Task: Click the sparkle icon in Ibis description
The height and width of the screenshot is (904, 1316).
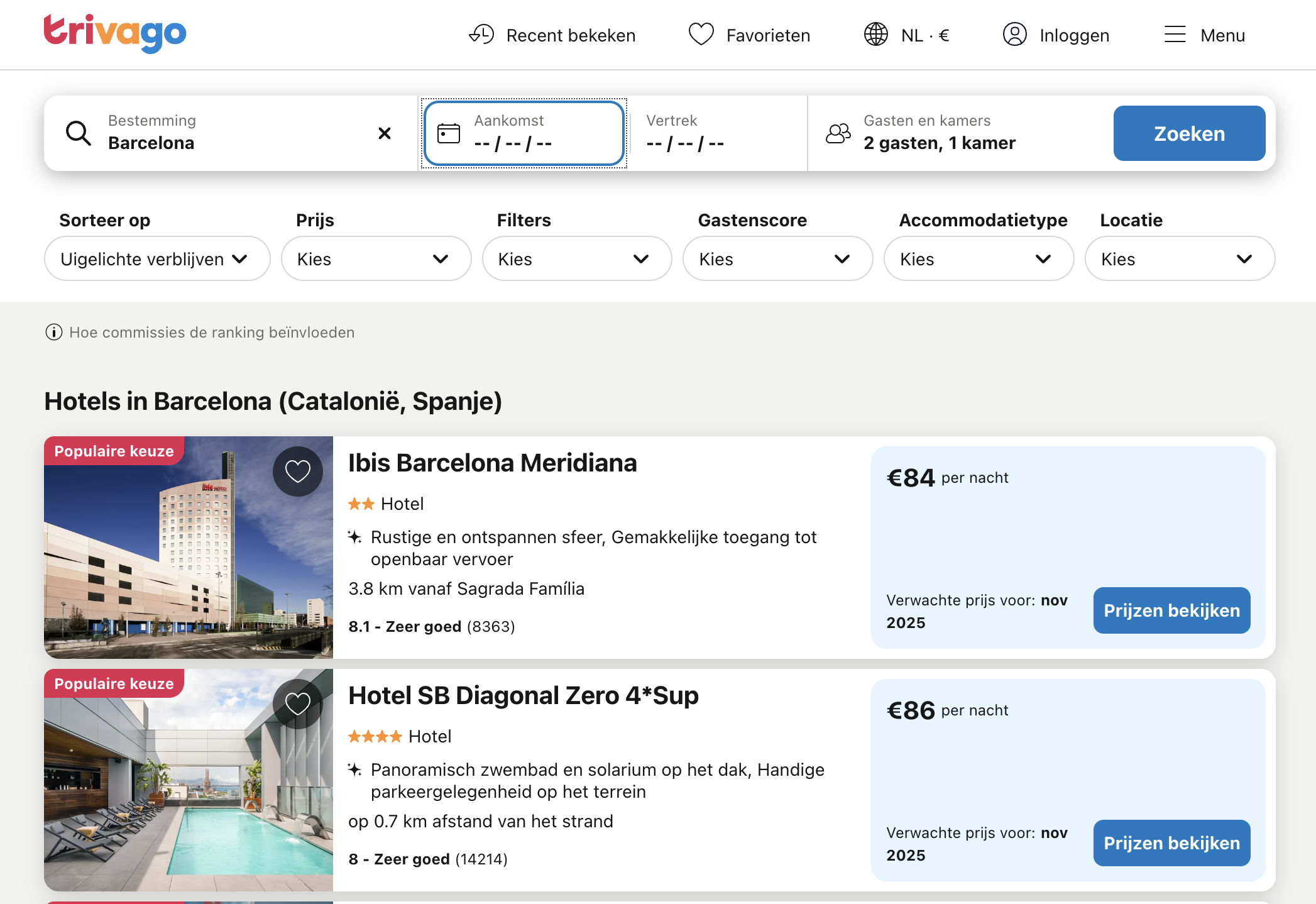Action: coord(355,537)
